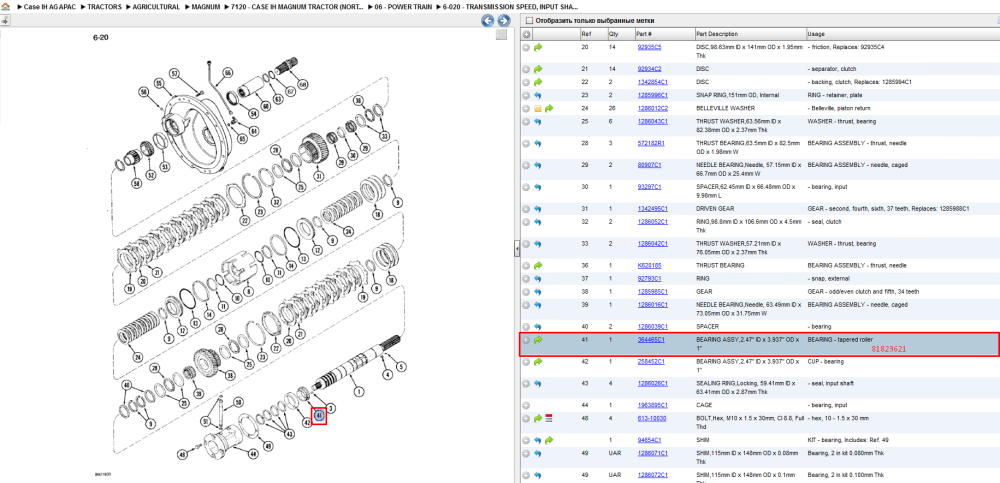1000x483 pixels.
Task: Select round add button for 92793C1
Action: 526,279
